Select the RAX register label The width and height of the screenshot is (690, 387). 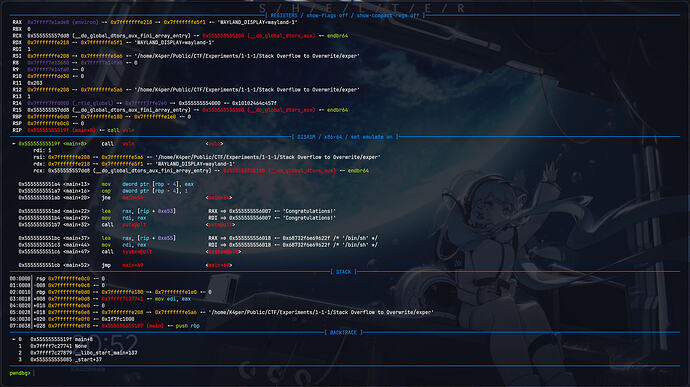[17, 22]
